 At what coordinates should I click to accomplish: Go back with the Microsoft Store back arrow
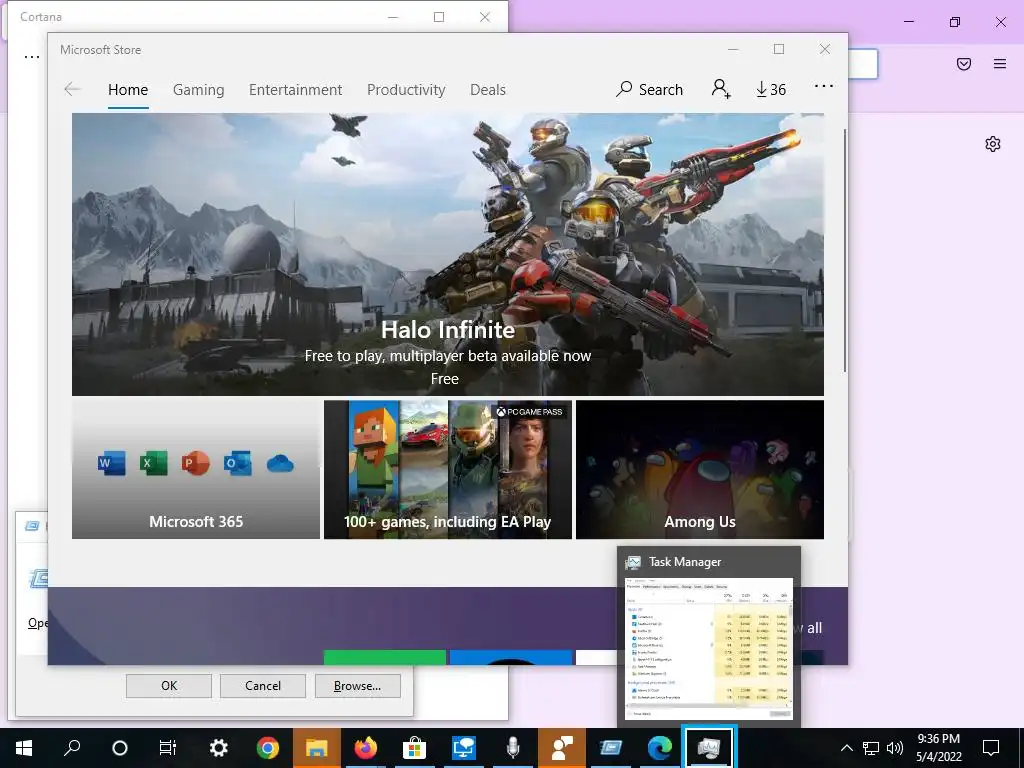point(72,89)
